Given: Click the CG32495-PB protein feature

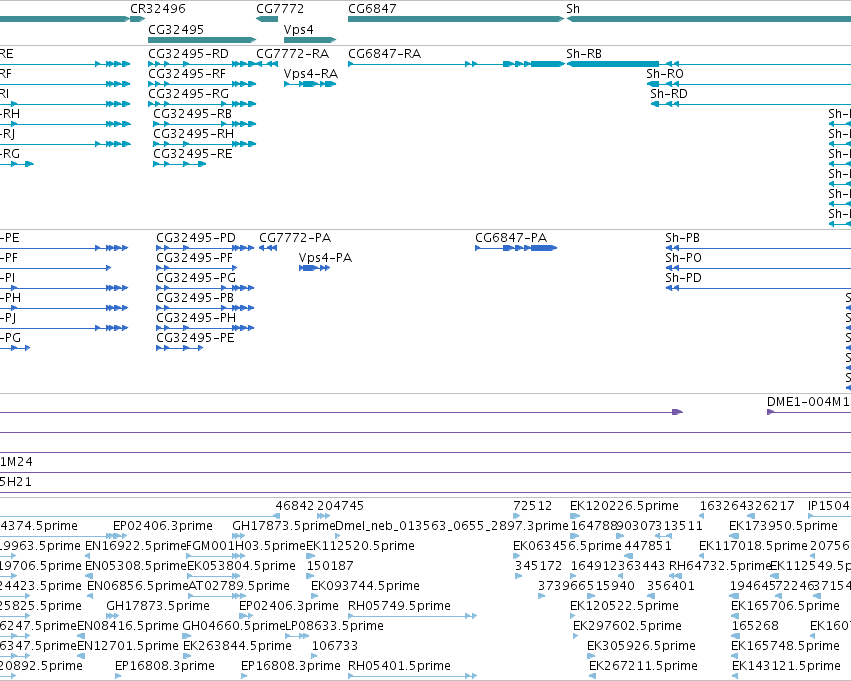Looking at the screenshot, I should click(205, 308).
